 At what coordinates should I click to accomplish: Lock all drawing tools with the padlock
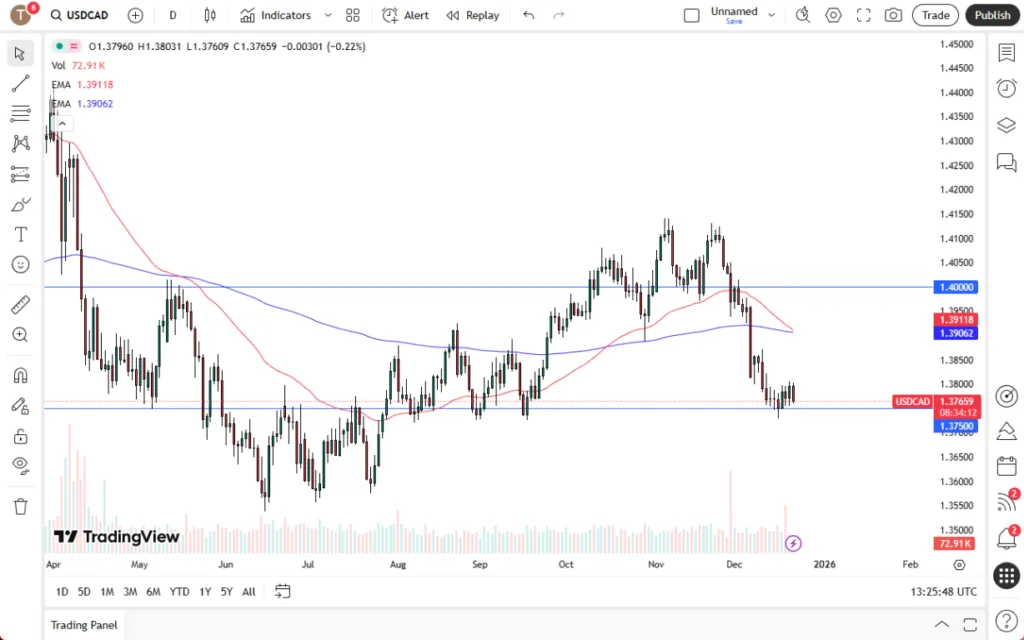[20, 434]
